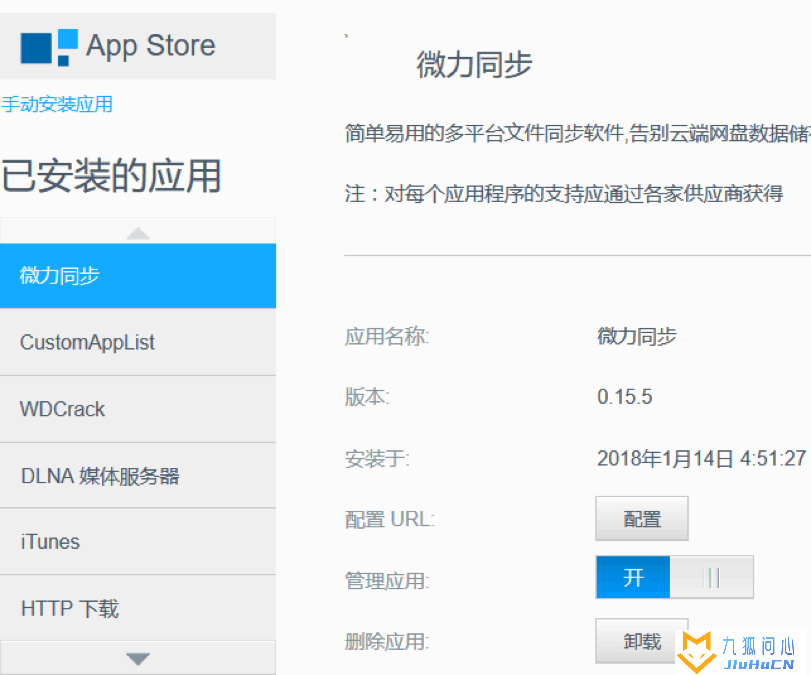Click install date 2018年1月14日 4:51:27
The height and width of the screenshot is (675, 811).
coord(701,458)
